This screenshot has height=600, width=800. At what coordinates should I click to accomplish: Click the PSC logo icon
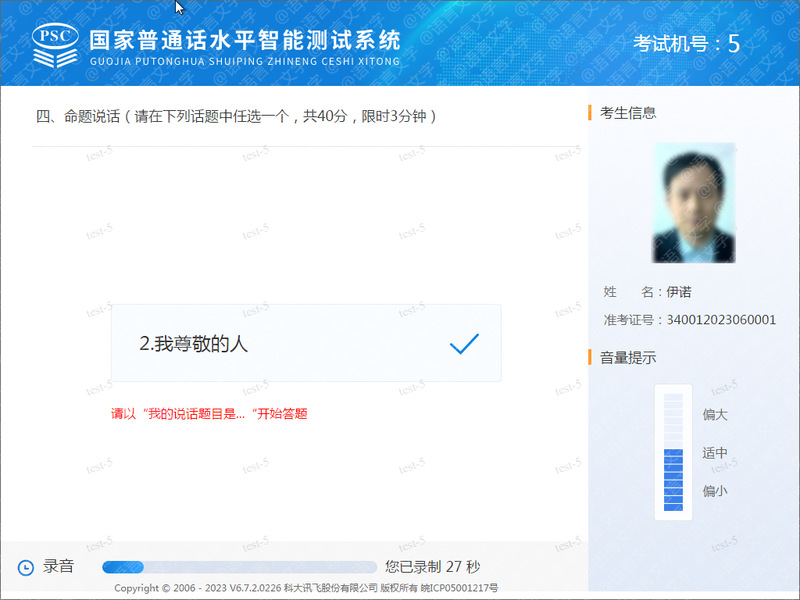pos(55,45)
